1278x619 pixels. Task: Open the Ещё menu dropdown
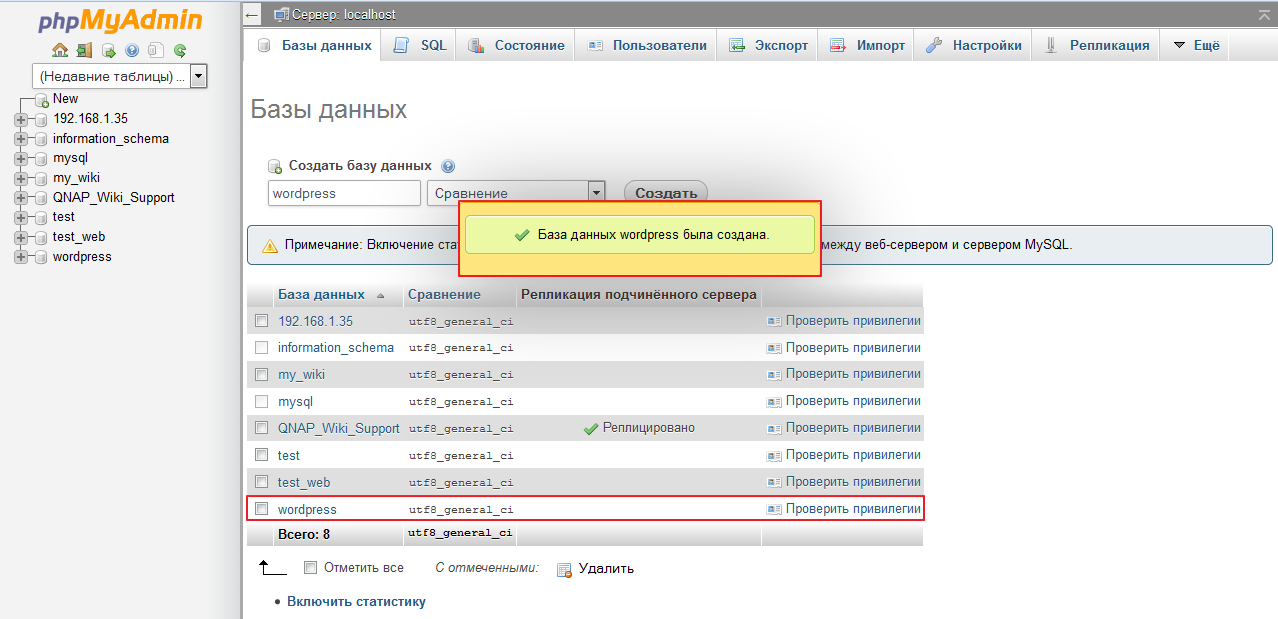click(1195, 45)
